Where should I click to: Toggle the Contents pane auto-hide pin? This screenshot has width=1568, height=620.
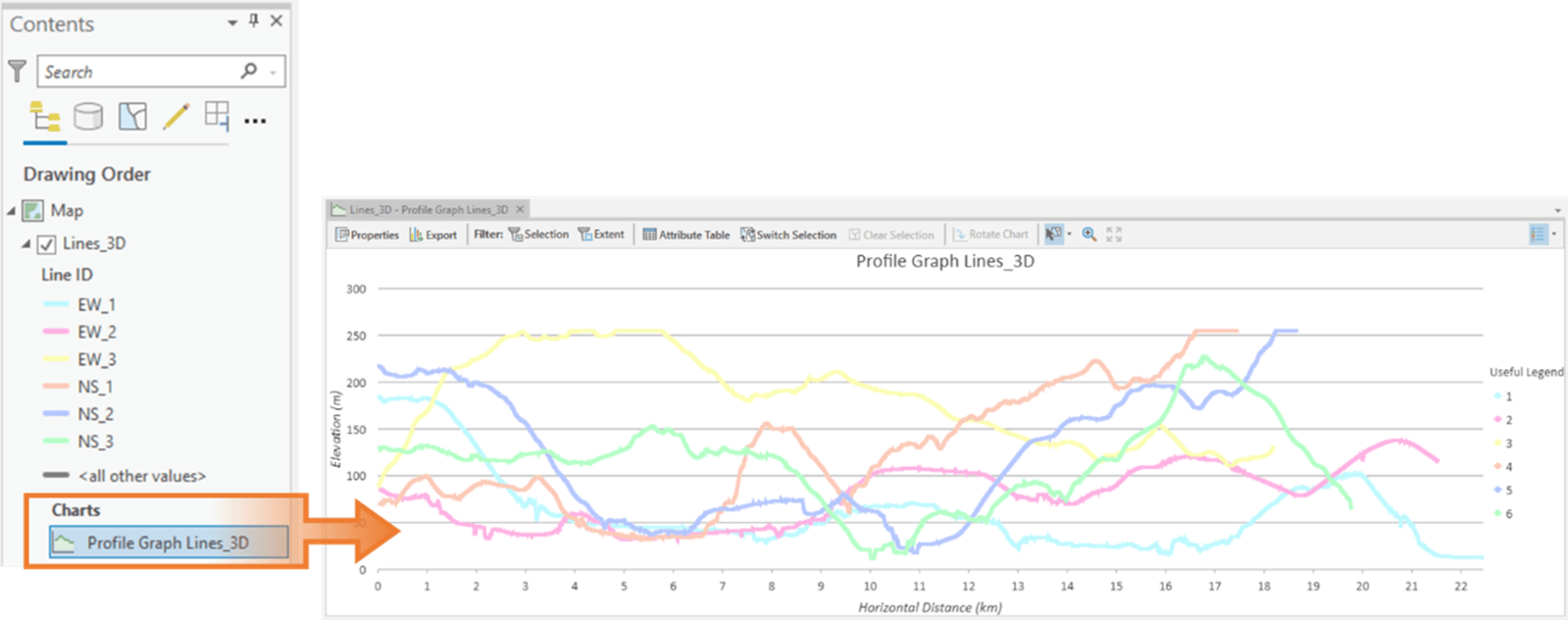pos(253,21)
